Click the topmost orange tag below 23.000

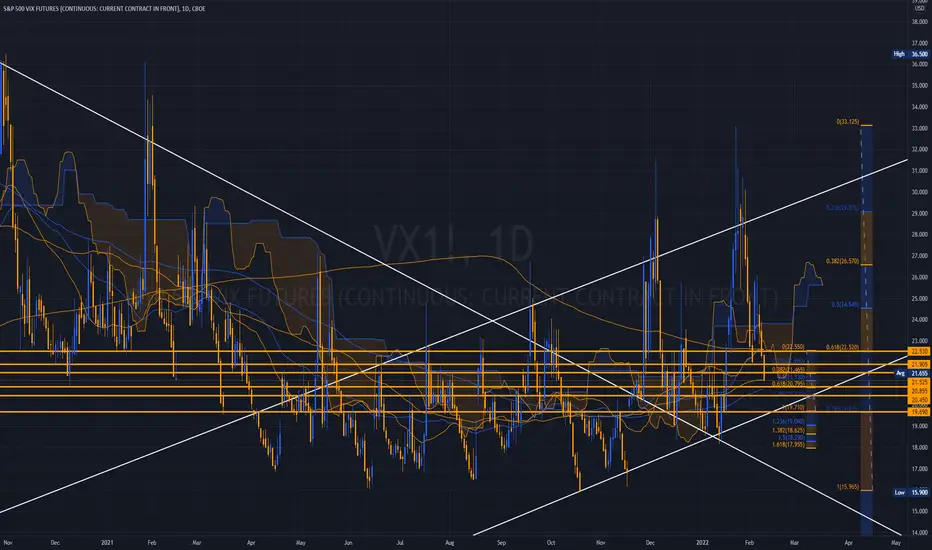(919, 351)
